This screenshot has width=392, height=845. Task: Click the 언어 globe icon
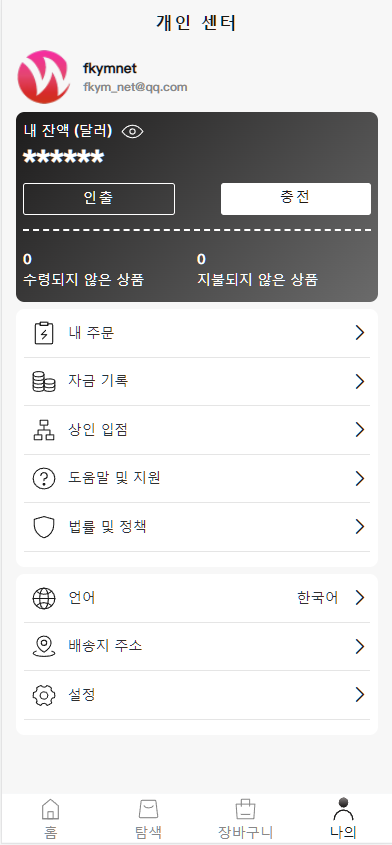[x=44, y=598]
